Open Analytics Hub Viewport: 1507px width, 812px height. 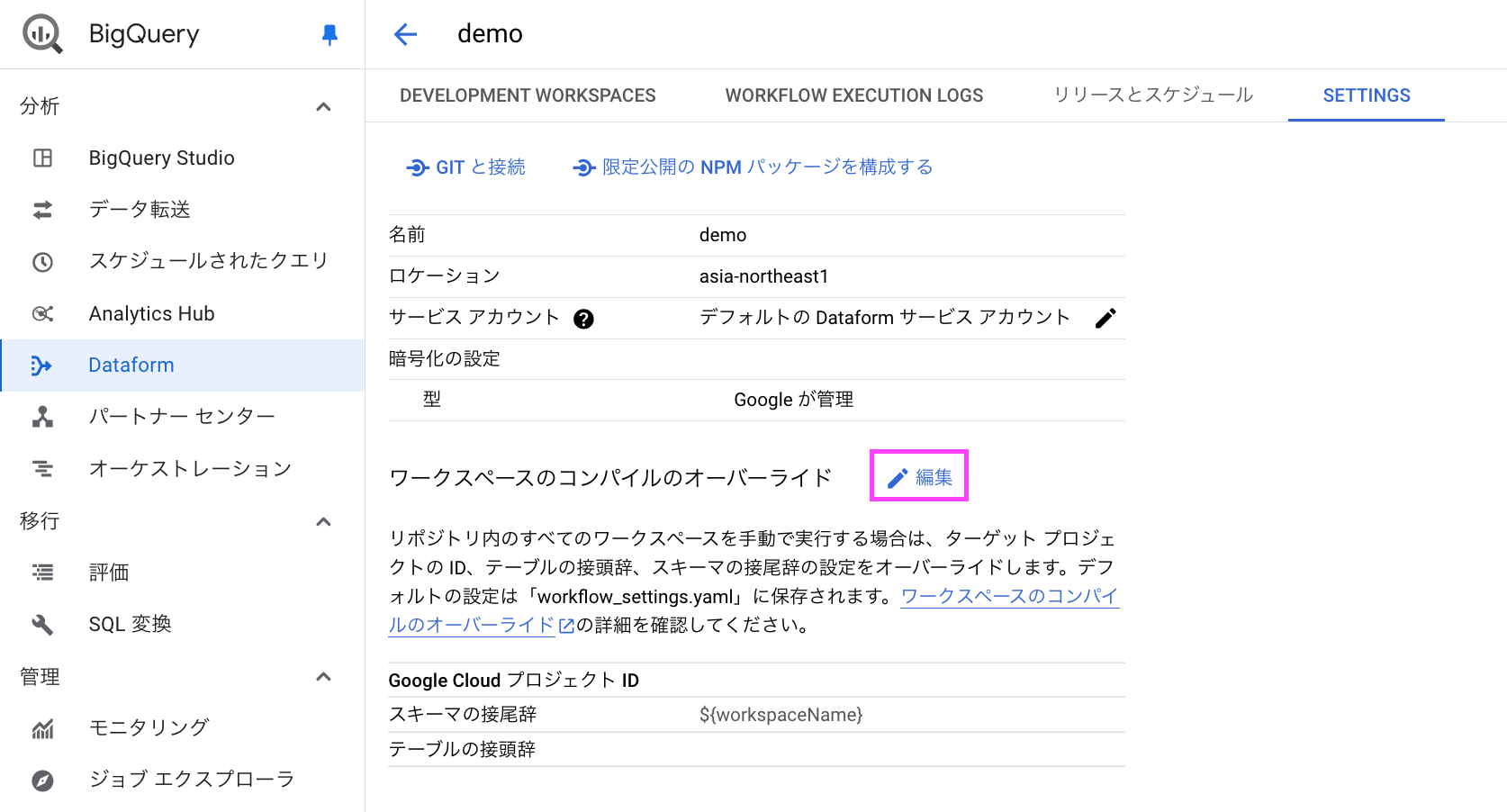(x=151, y=313)
